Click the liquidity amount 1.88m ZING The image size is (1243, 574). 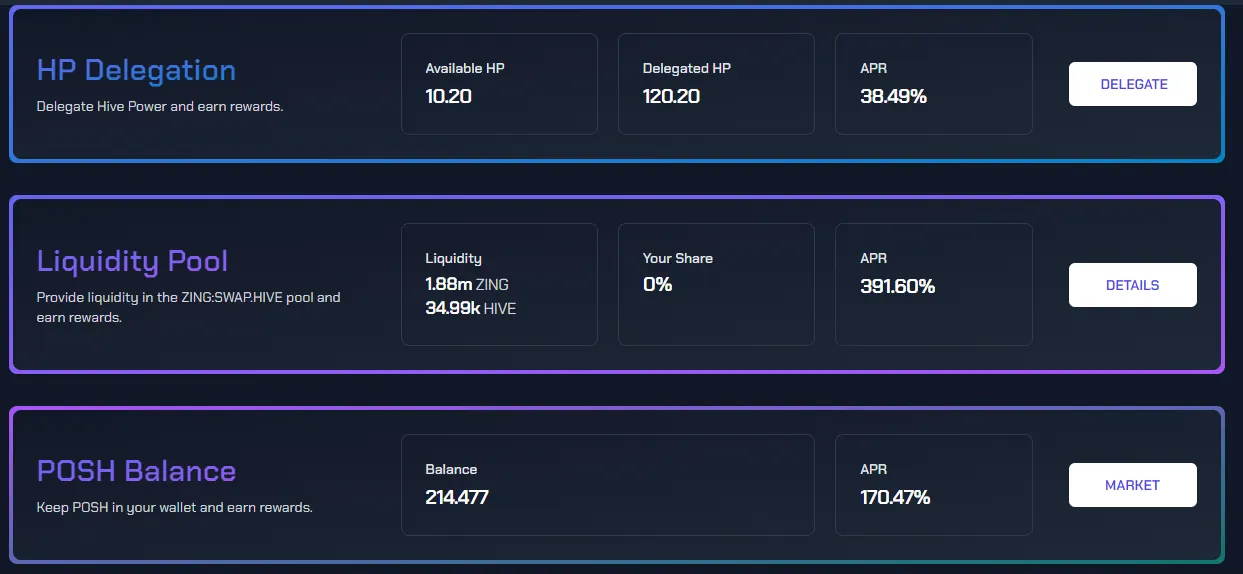pyautogui.click(x=467, y=285)
